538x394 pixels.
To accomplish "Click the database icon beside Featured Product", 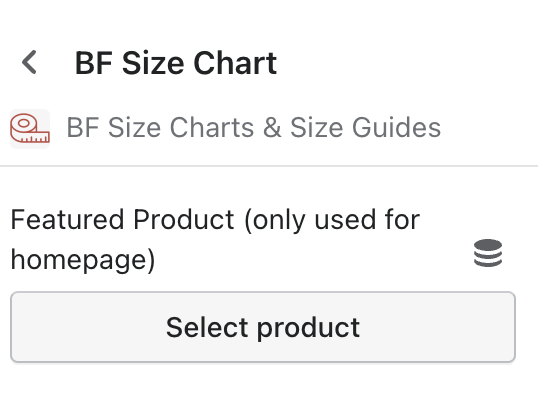I will pyautogui.click(x=488, y=253).
